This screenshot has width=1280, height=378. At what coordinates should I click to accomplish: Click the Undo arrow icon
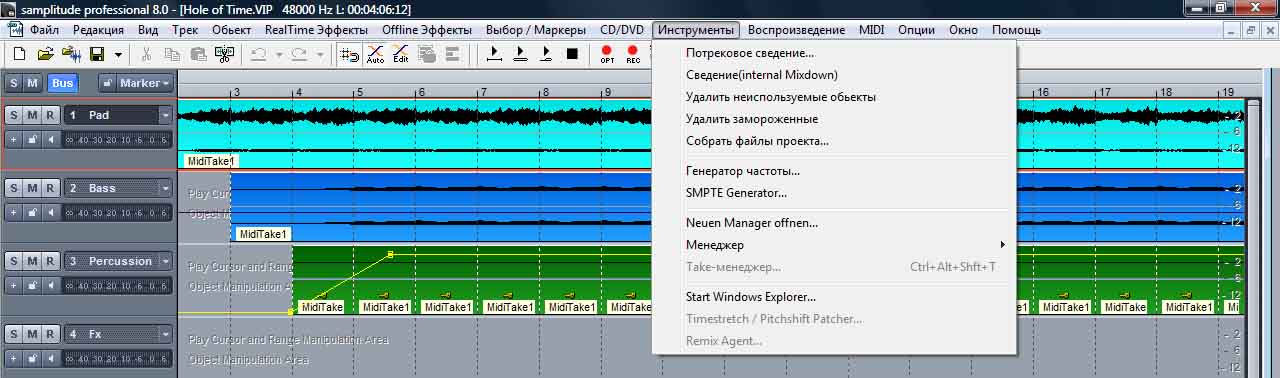click(x=258, y=54)
